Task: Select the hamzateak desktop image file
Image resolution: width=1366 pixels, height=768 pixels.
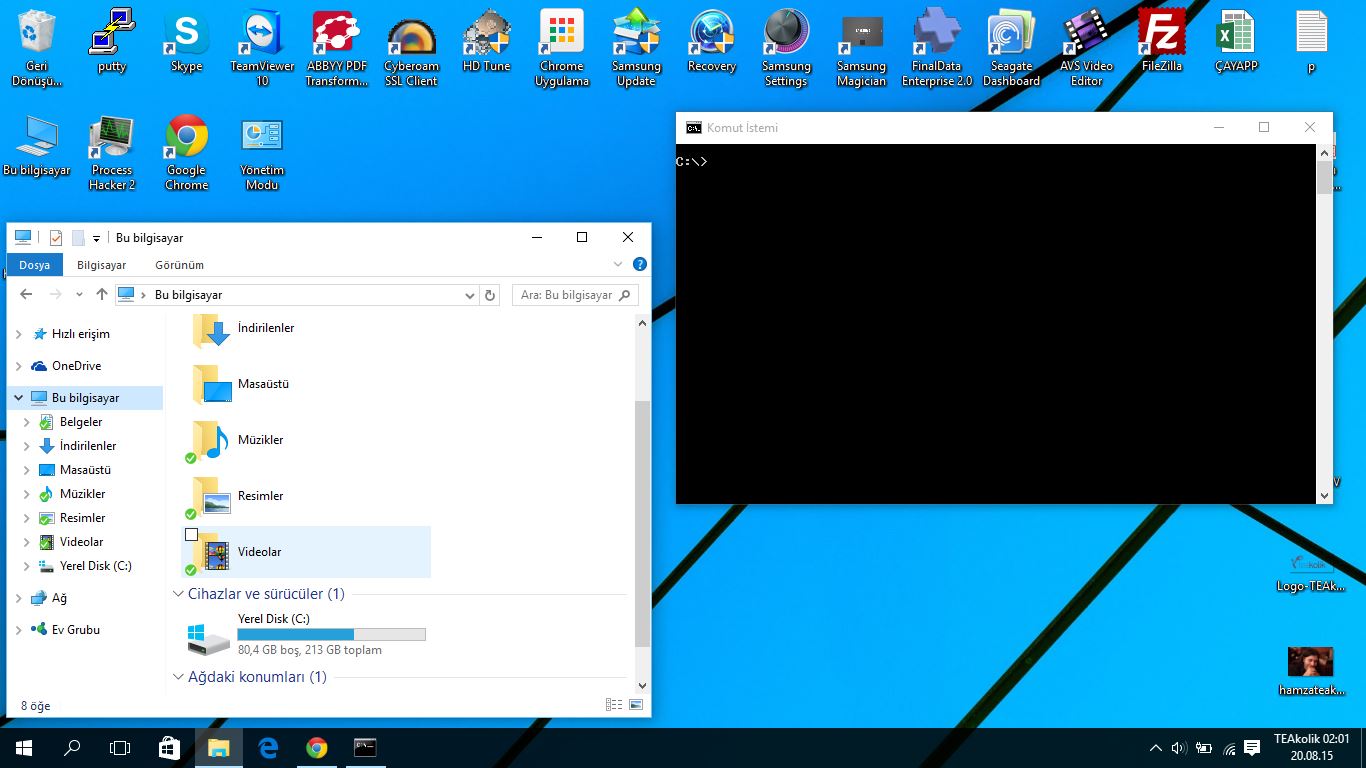Action: (x=1311, y=671)
